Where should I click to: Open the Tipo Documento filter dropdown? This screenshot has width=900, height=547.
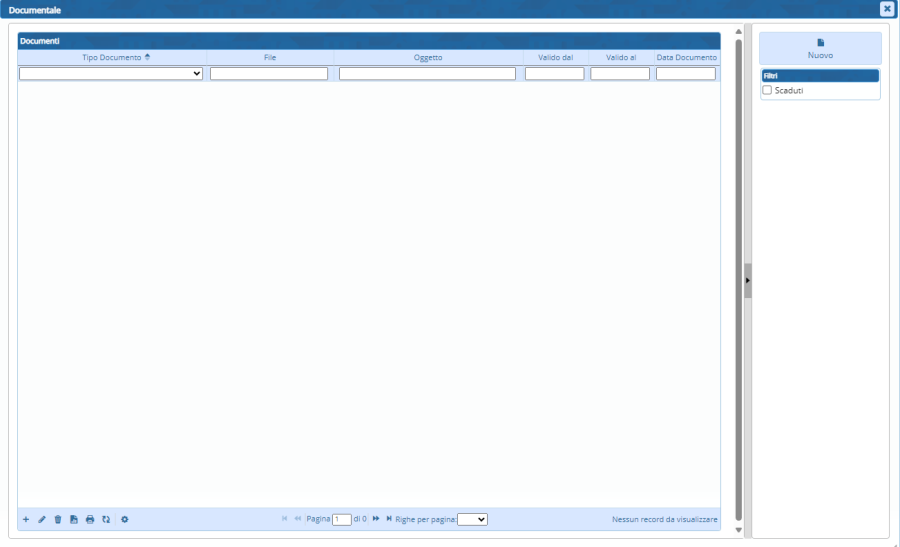coord(111,74)
